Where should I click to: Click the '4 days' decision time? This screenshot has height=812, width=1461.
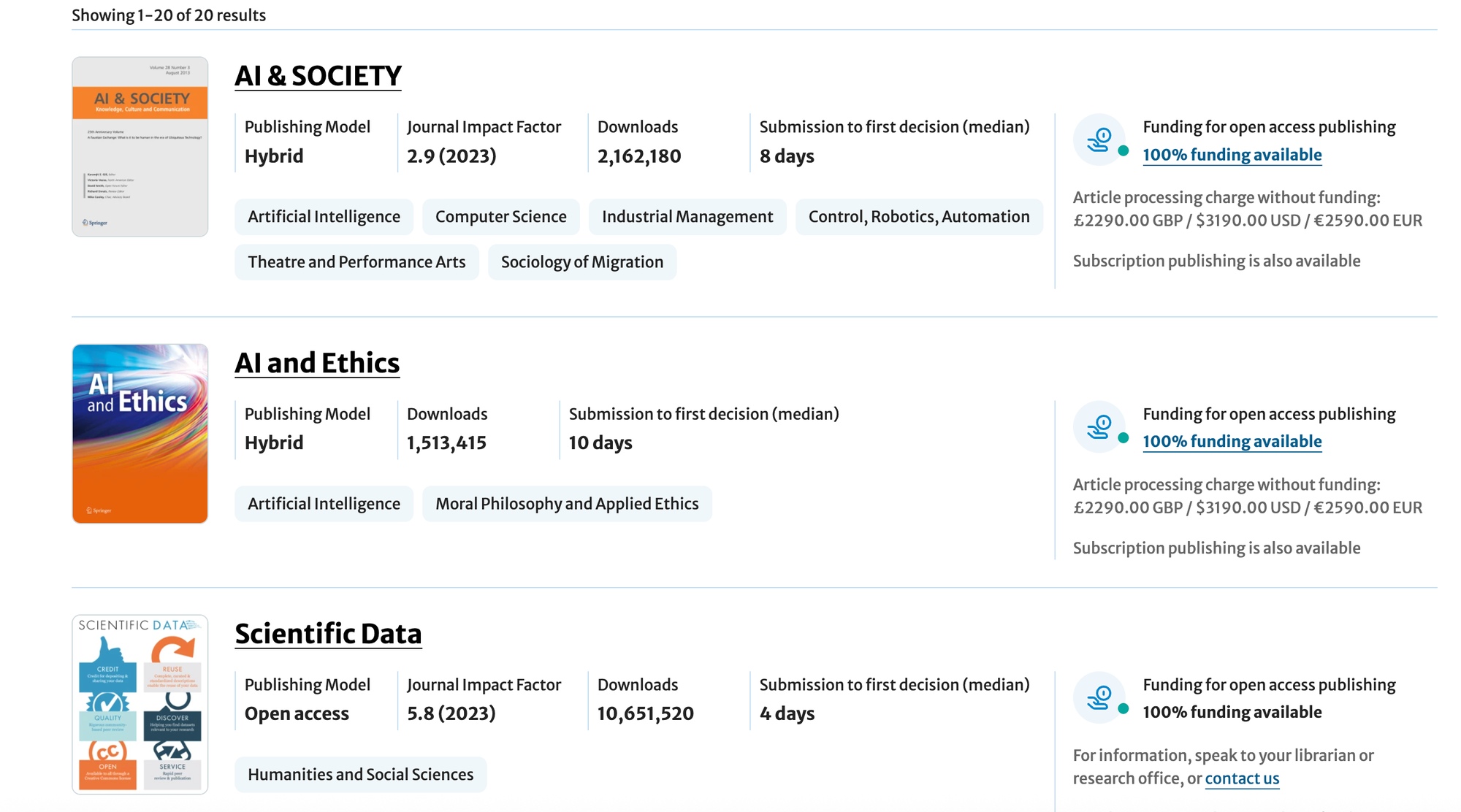pos(787,714)
